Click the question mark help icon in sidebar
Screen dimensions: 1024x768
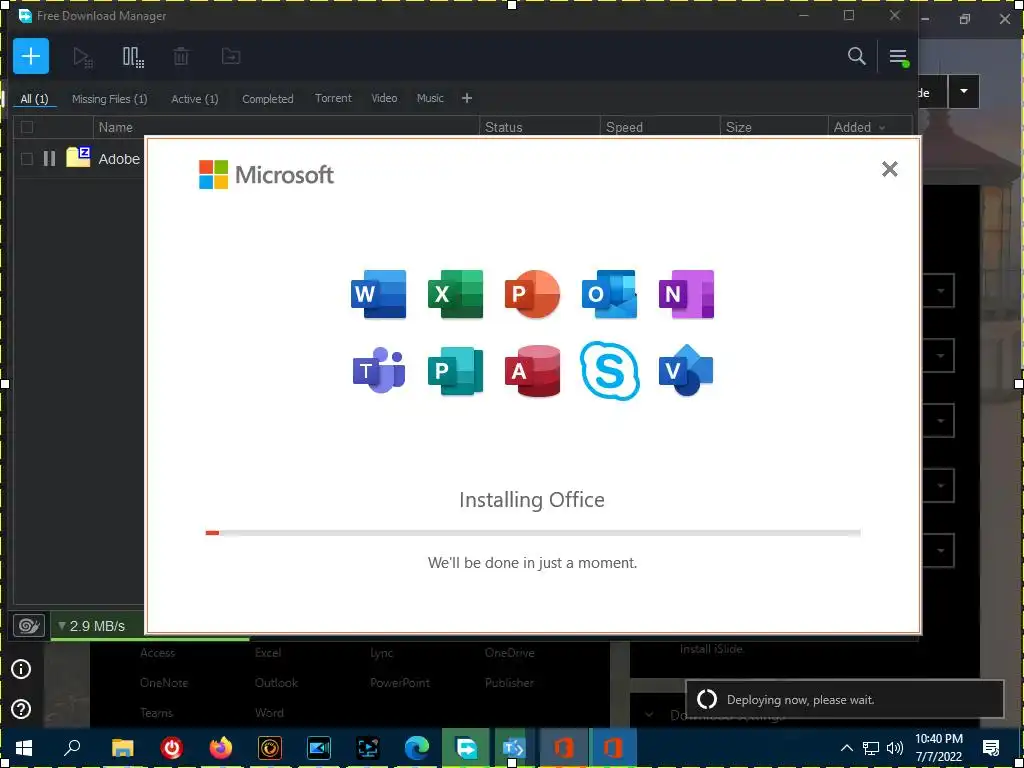tap(21, 709)
